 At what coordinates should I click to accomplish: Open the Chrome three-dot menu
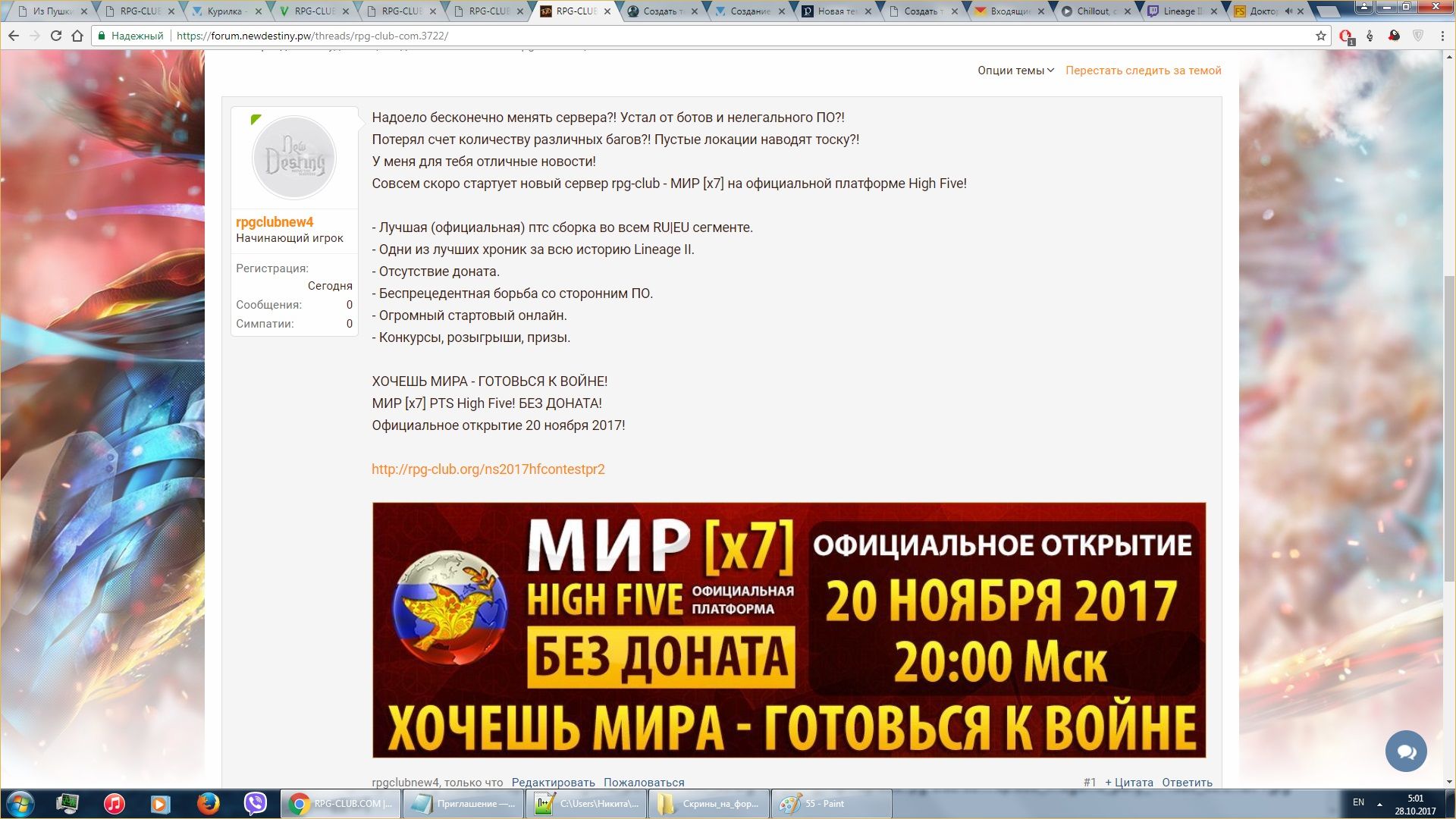[x=1442, y=36]
